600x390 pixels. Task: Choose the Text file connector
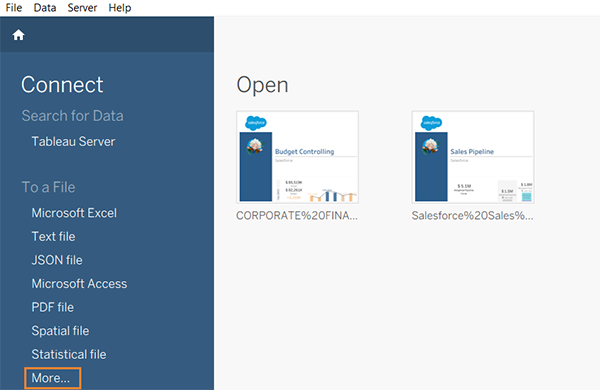(53, 237)
